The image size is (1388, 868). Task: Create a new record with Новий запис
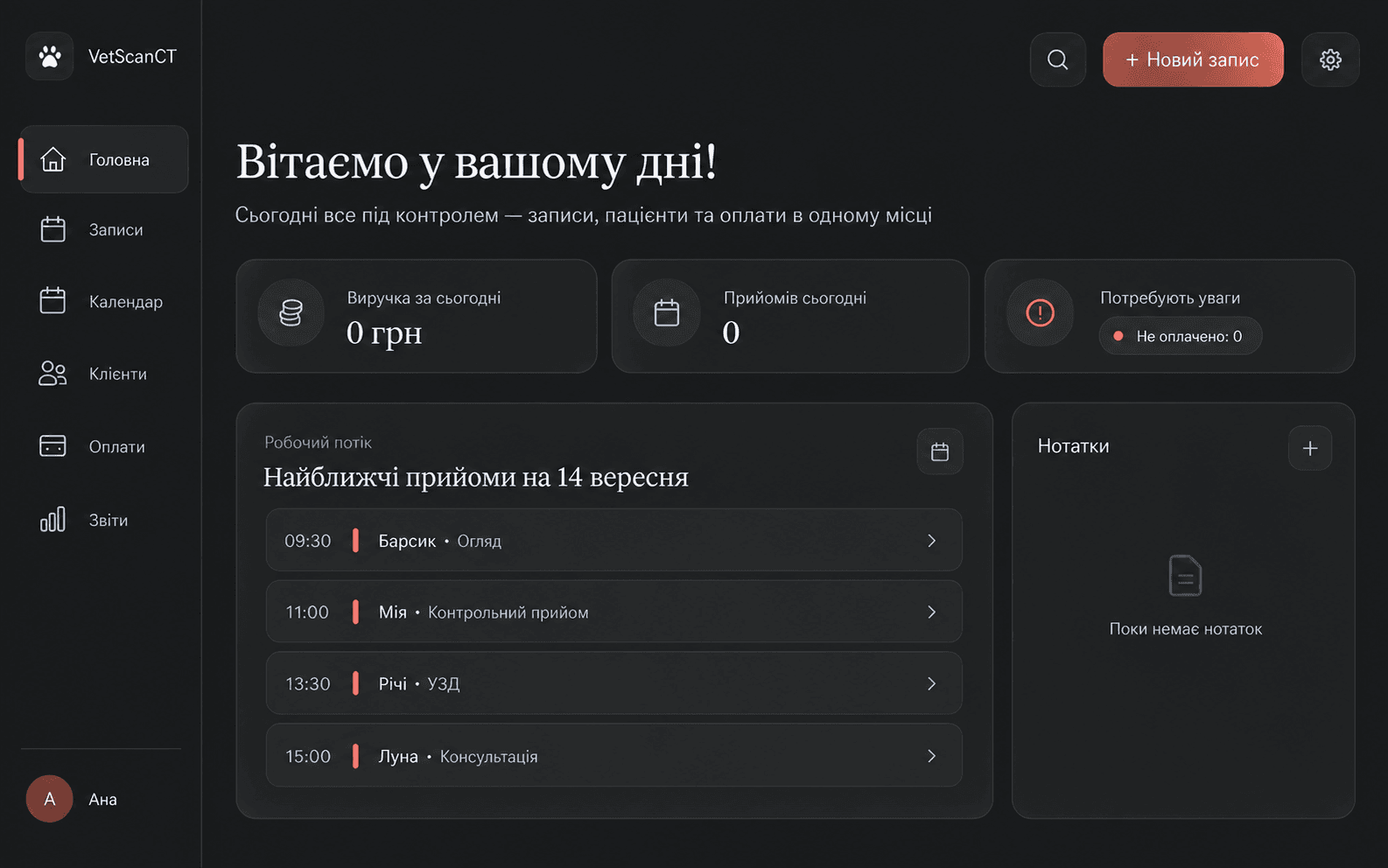(x=1193, y=59)
